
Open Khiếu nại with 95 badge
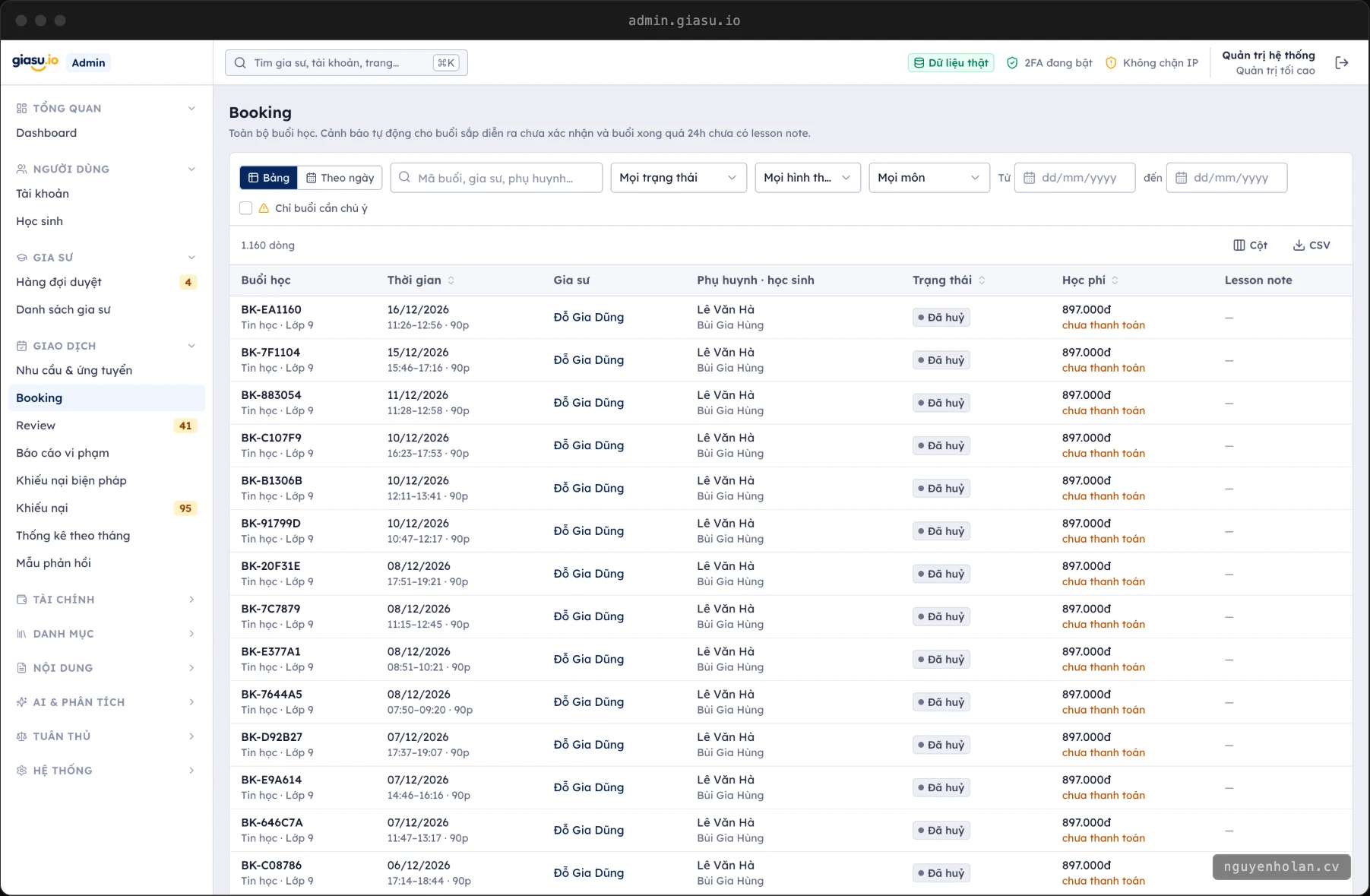106,508
